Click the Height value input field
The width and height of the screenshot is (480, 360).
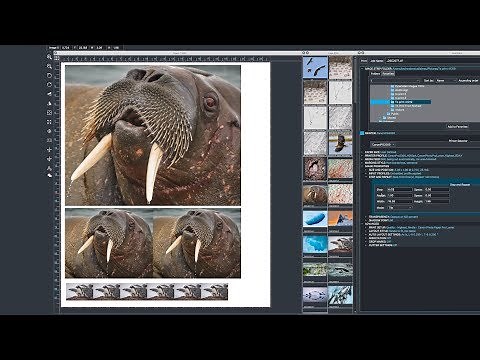click(x=437, y=201)
